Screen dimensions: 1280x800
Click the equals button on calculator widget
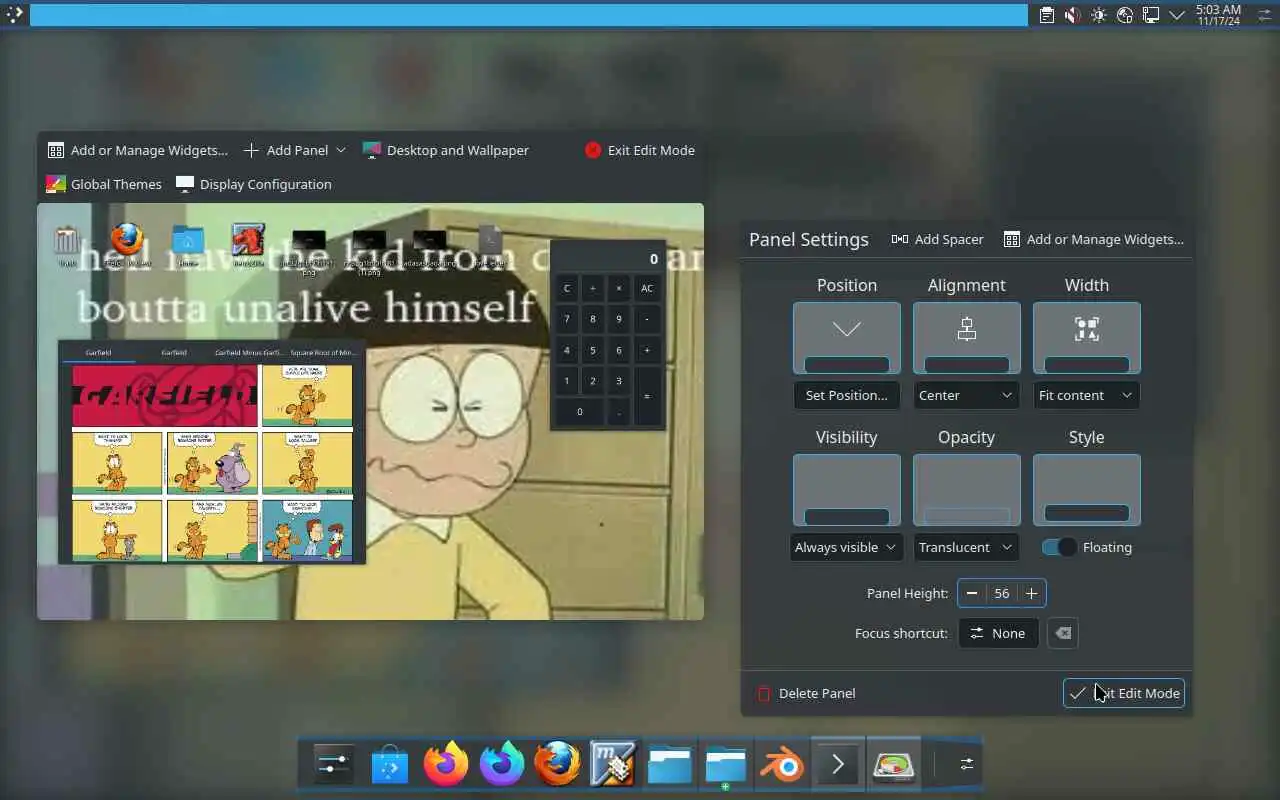point(647,396)
